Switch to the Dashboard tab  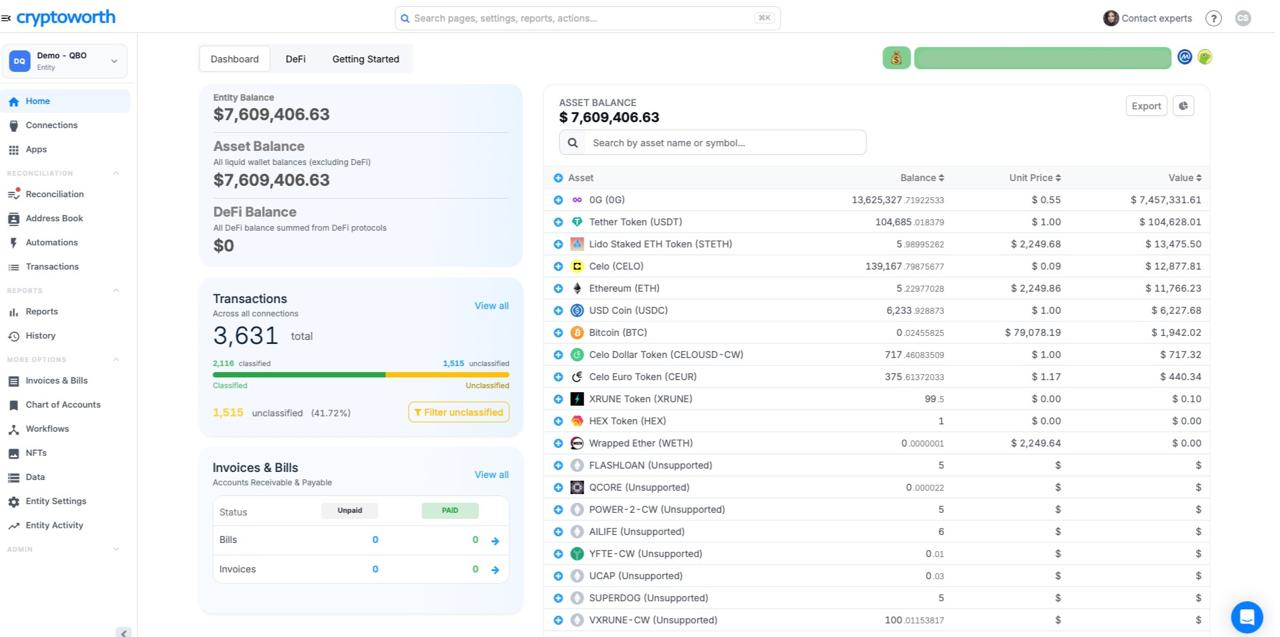tap(235, 59)
